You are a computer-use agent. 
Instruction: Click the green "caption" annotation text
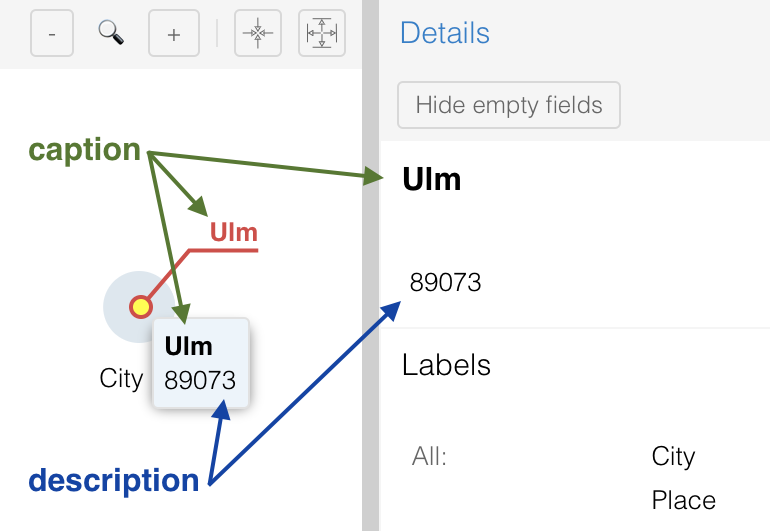(x=85, y=150)
